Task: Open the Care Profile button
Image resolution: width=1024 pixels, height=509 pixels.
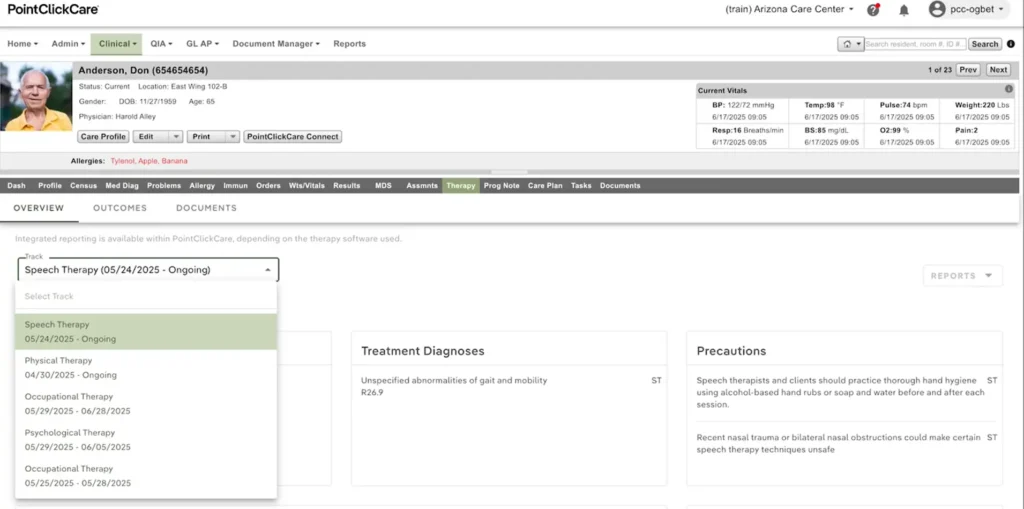Action: [103, 137]
